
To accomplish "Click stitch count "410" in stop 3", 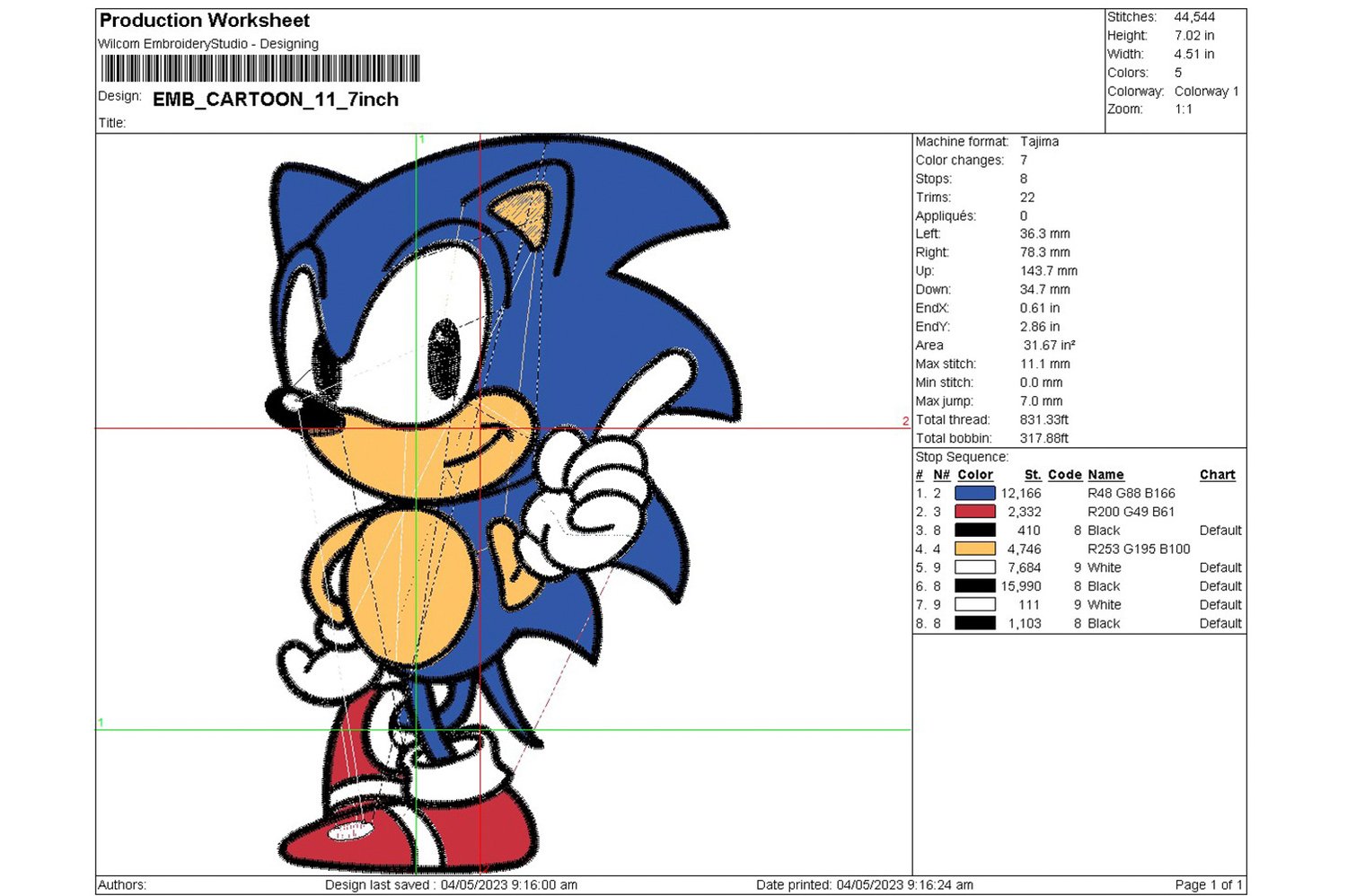I will pyautogui.click(x=1029, y=531).
